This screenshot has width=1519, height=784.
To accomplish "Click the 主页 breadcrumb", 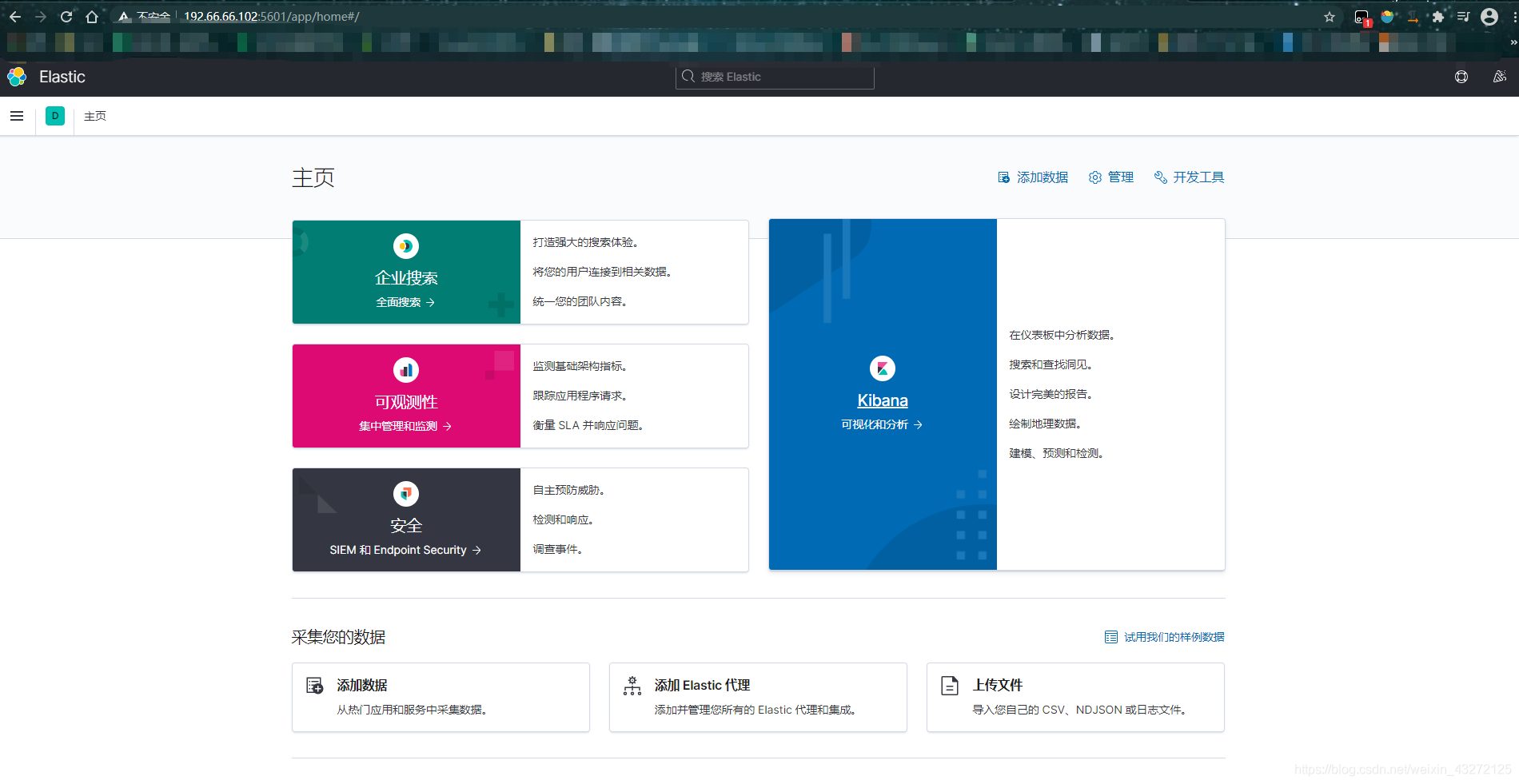I will tap(95, 116).
